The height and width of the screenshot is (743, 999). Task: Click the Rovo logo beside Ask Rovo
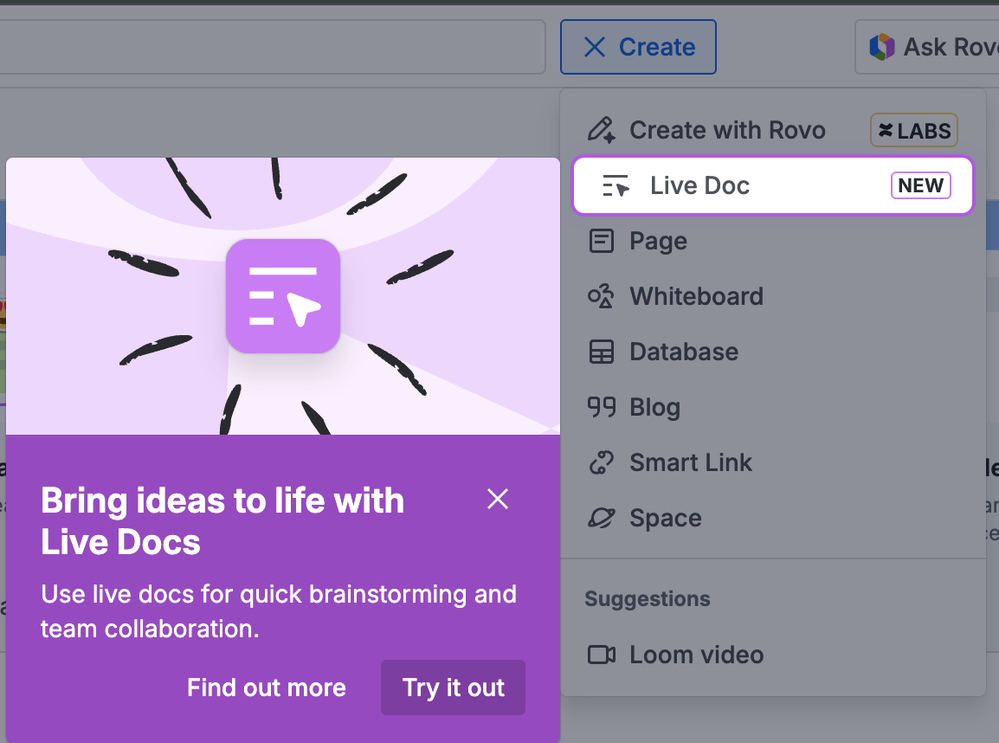pos(884,46)
